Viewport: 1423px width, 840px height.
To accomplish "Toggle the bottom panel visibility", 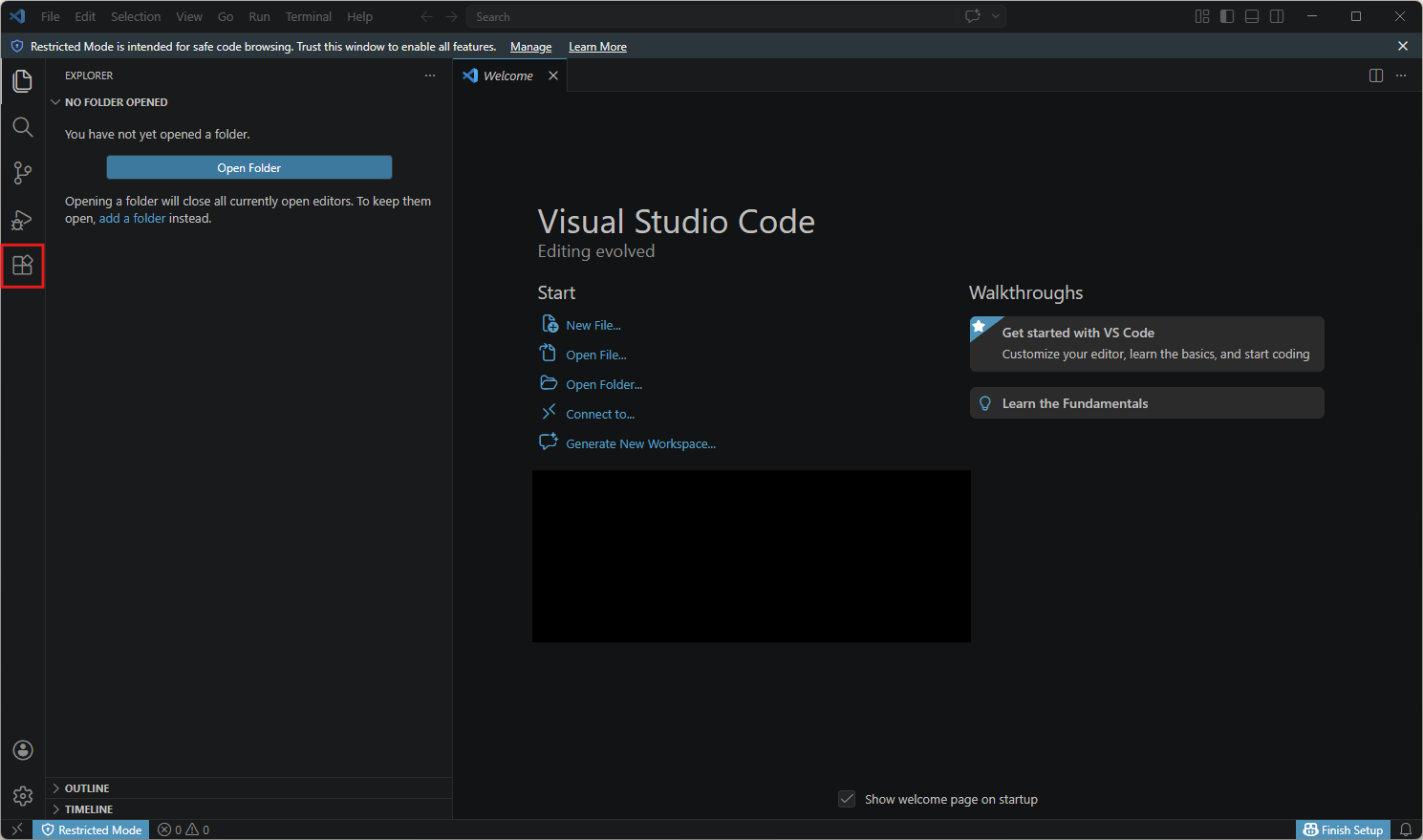I will pyautogui.click(x=1252, y=16).
